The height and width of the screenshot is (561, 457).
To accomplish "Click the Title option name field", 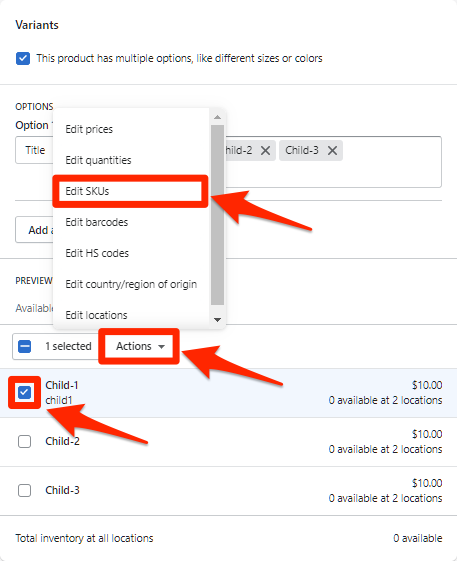I will click(x=34, y=150).
